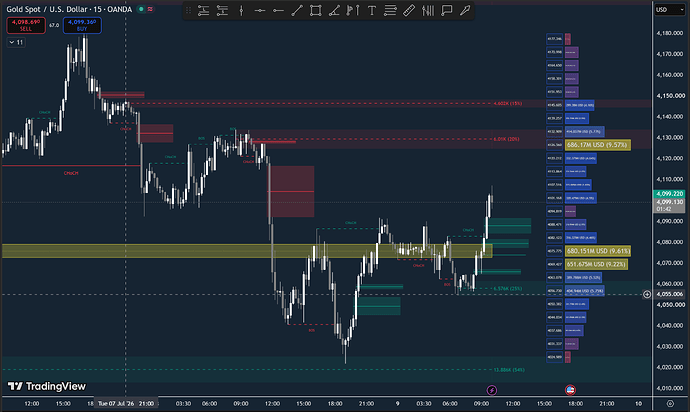Select the Horizontal Ray drawing tool
Image resolution: width=690 pixels, height=412 pixels.
click(278, 11)
